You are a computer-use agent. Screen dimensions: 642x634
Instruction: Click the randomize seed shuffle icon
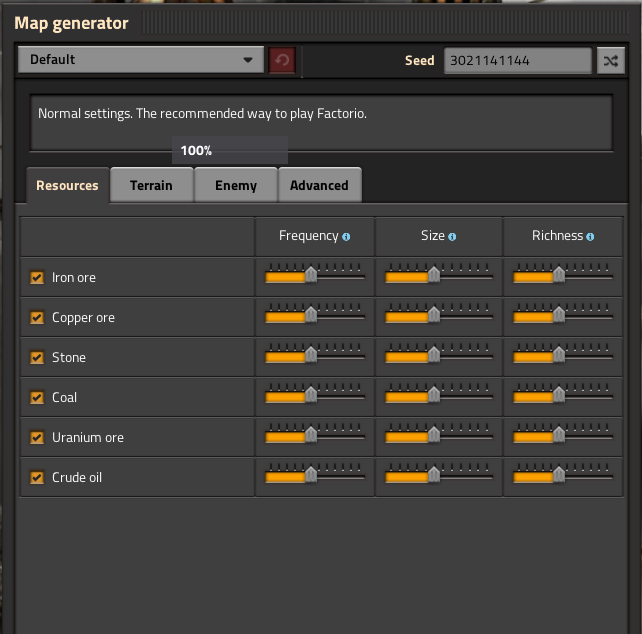[610, 60]
